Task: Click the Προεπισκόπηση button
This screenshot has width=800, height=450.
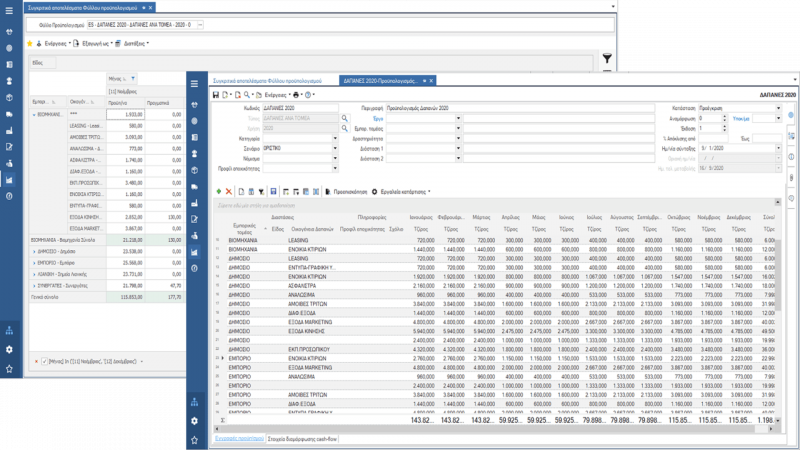Action: [x=346, y=192]
